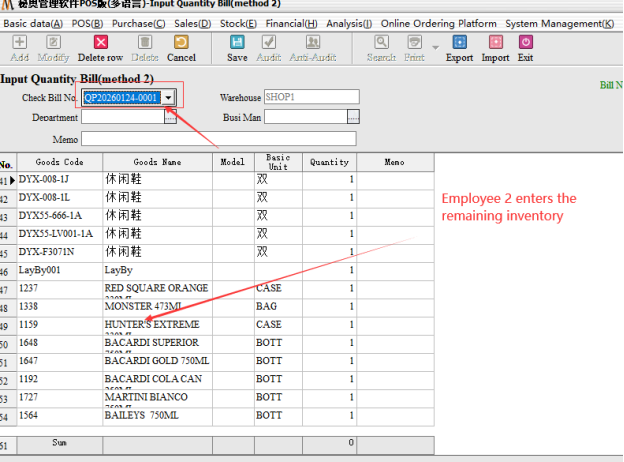Screen dimensions: 624x462
Task: Expand the Print dropdown arrow
Action: (435, 47)
